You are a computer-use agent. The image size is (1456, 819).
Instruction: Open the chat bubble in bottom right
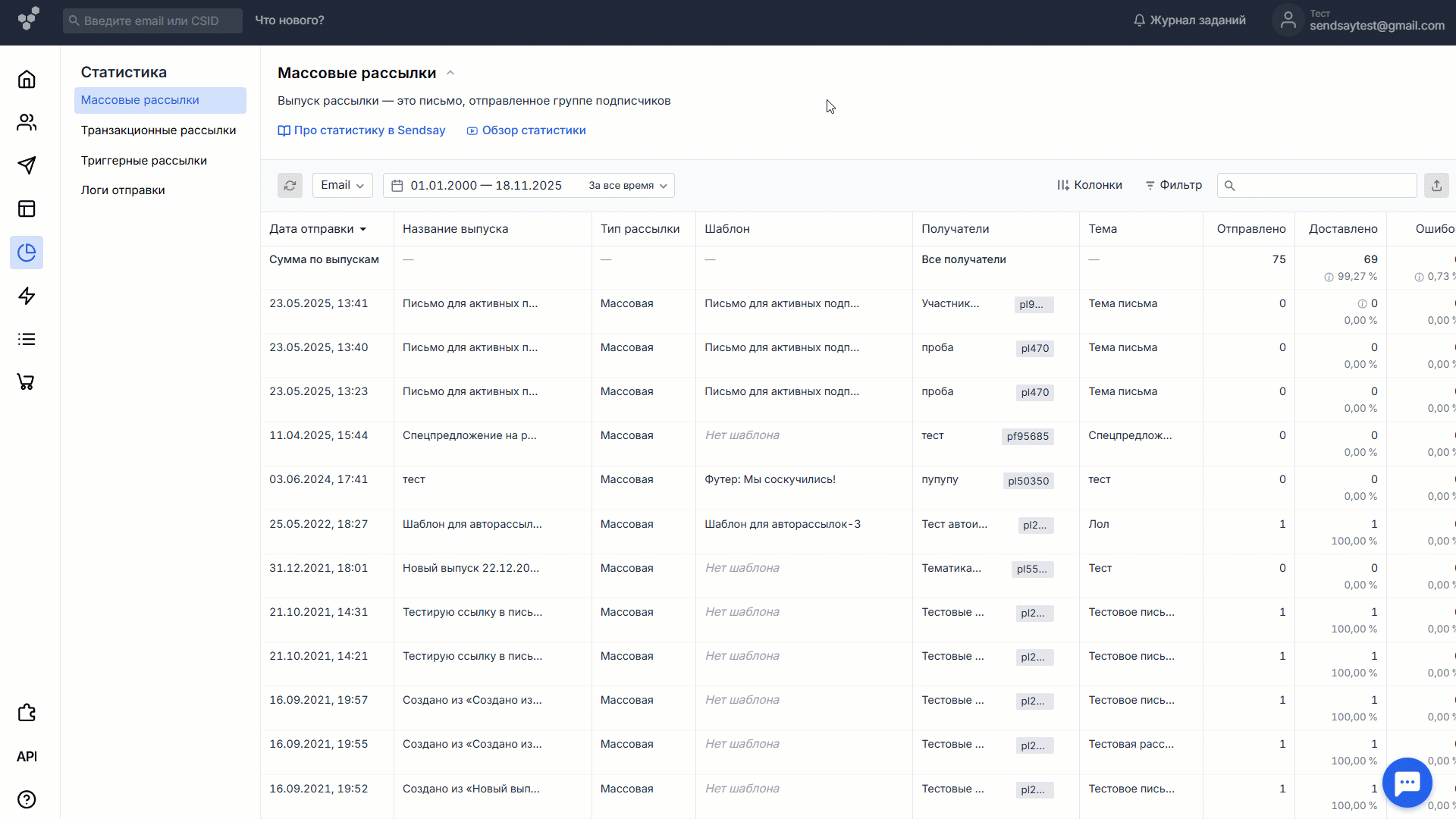[x=1407, y=782]
